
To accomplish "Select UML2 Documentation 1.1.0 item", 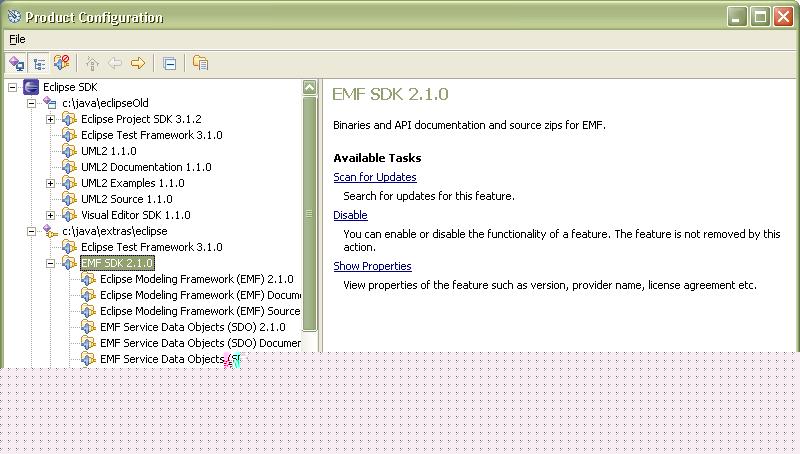I will click(146, 167).
